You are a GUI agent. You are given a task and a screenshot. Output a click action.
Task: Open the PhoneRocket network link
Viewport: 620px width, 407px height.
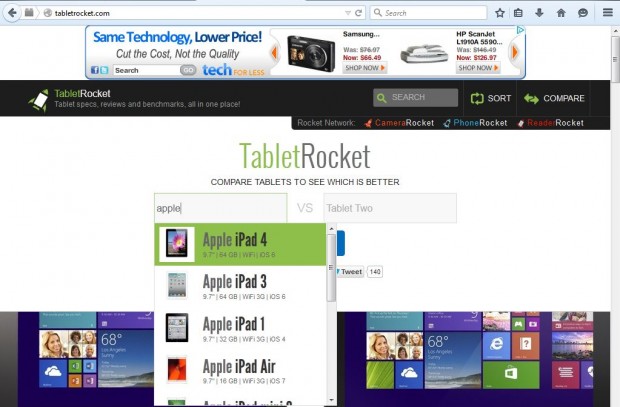pyautogui.click(x=475, y=123)
